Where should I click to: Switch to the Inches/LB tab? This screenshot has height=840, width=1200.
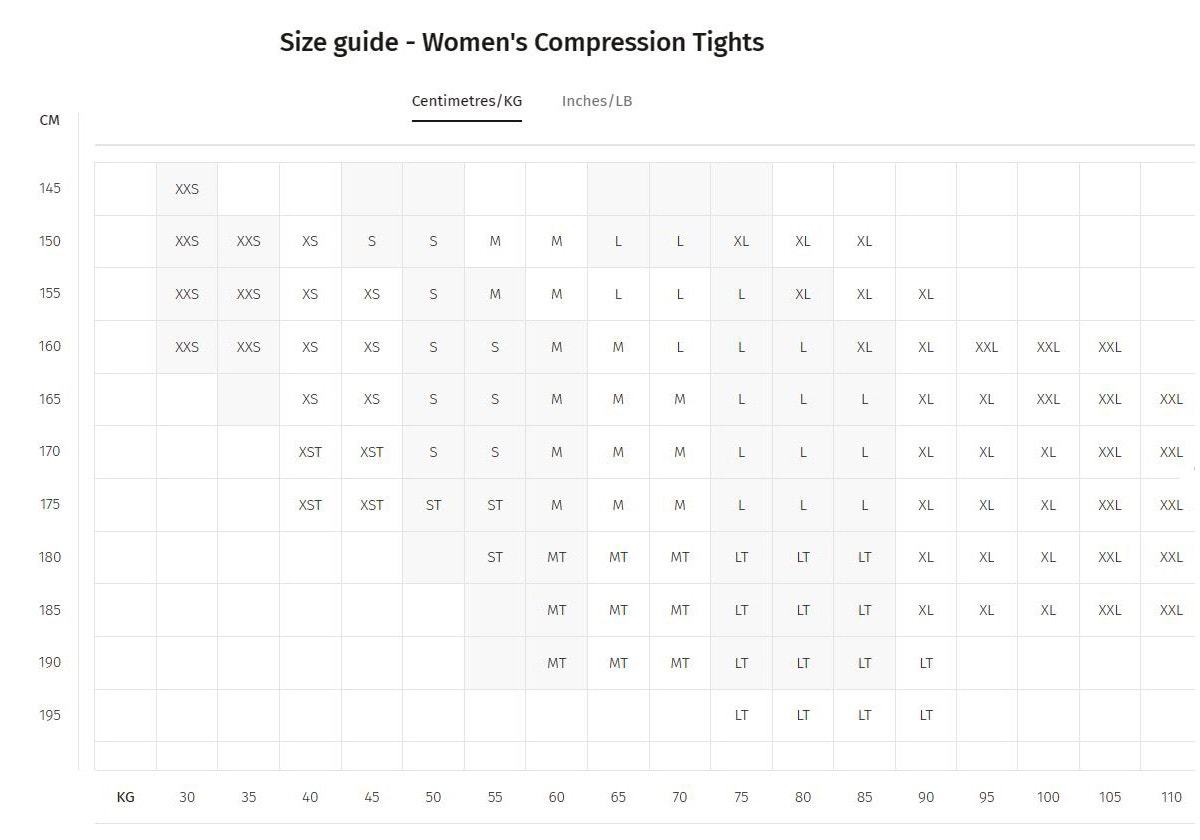(597, 101)
